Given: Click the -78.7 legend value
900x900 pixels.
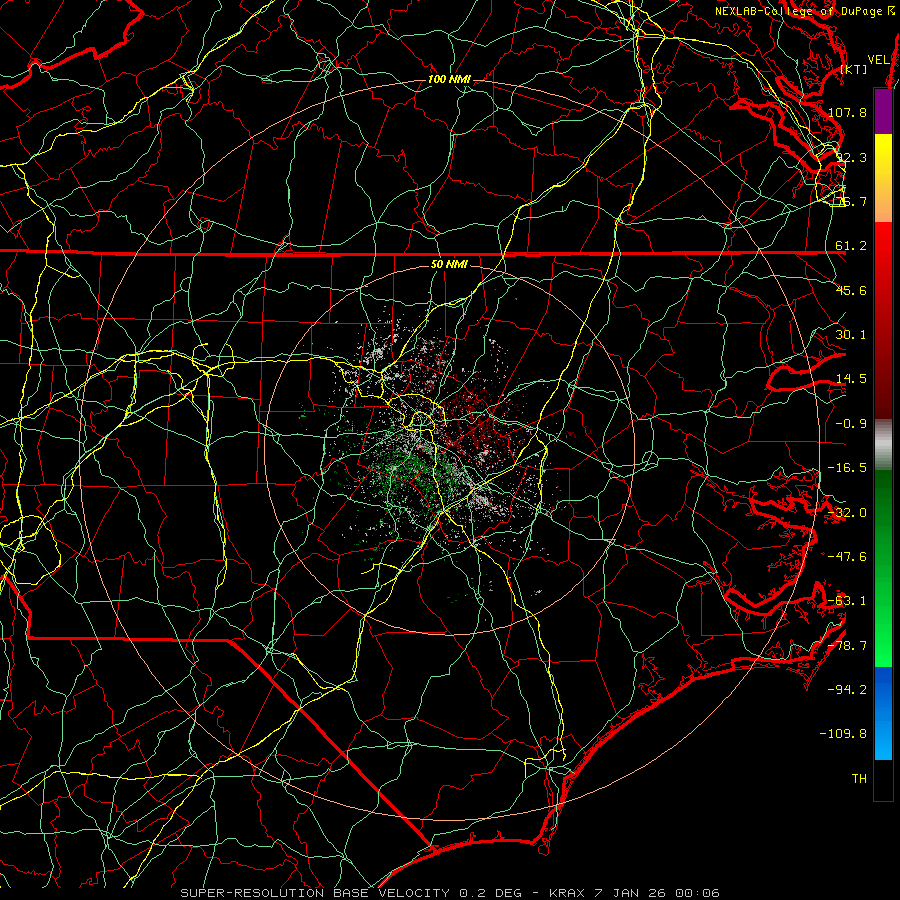Looking at the screenshot, I should tap(847, 646).
